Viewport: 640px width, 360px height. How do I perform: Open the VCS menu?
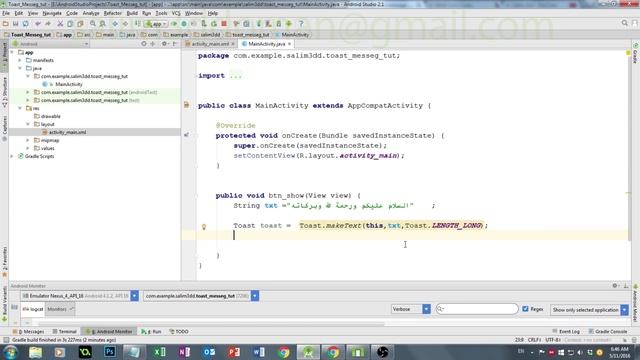[176, 13]
